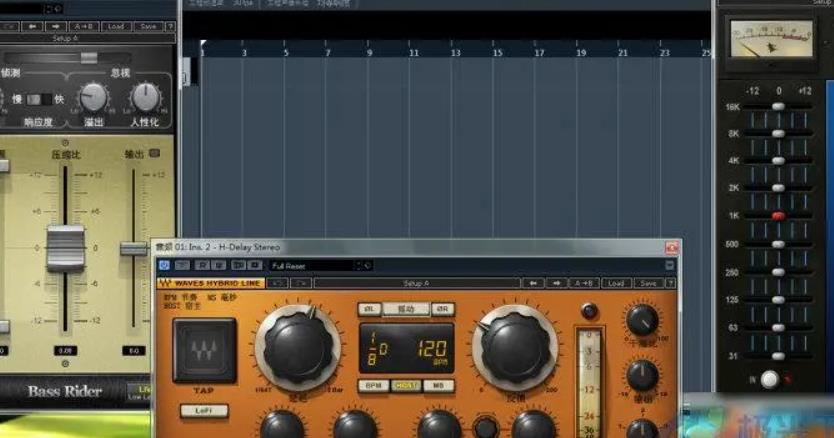The width and height of the screenshot is (834, 438).
Task: Click the redo arrow in H-Delay toolbar
Action: [301, 283]
